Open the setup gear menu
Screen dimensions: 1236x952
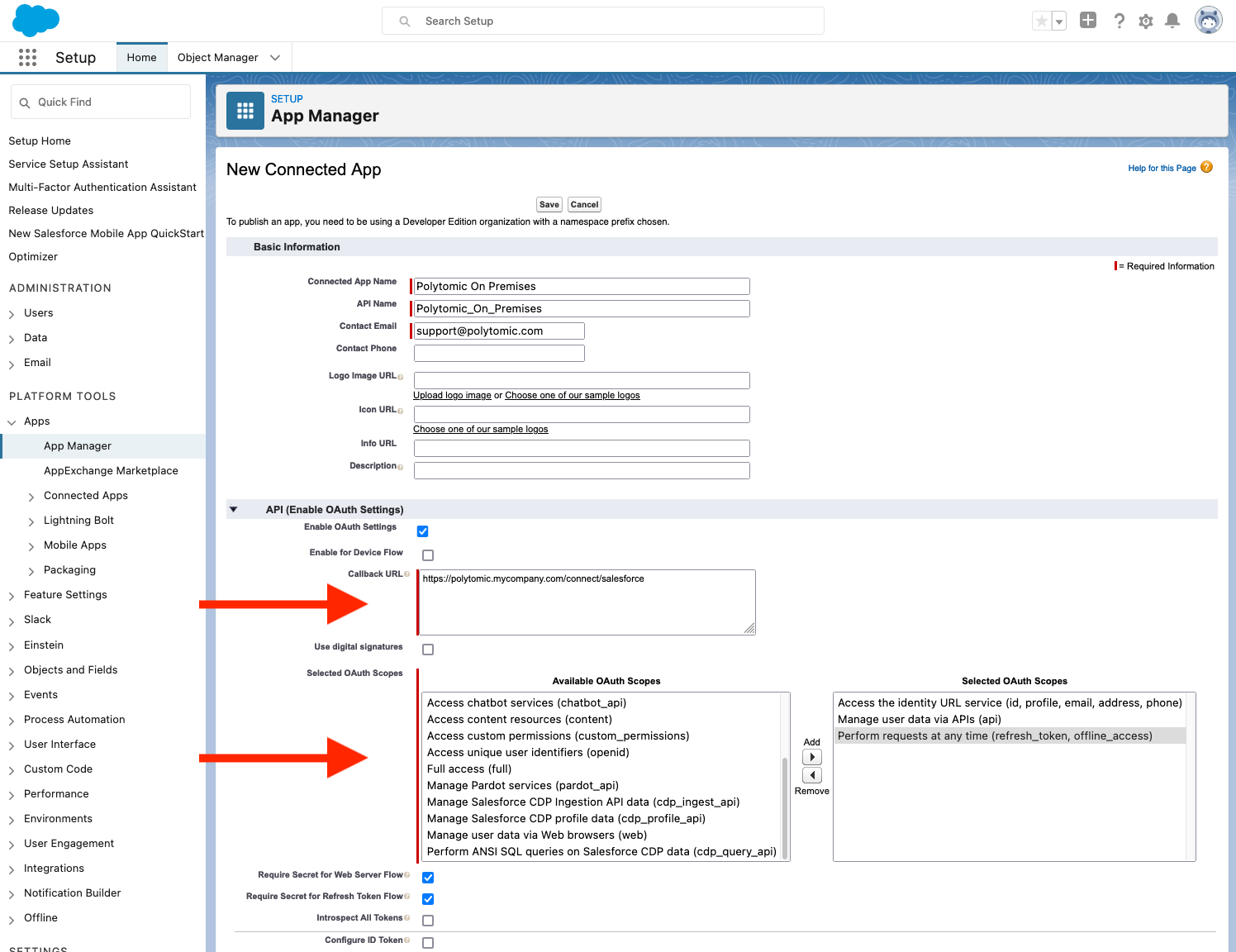[1145, 21]
